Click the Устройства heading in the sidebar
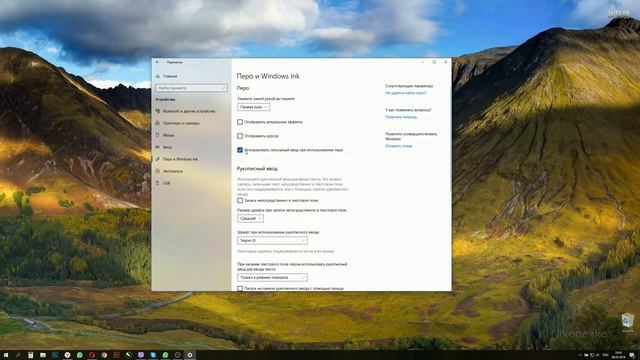The height and width of the screenshot is (360, 640). [165, 100]
